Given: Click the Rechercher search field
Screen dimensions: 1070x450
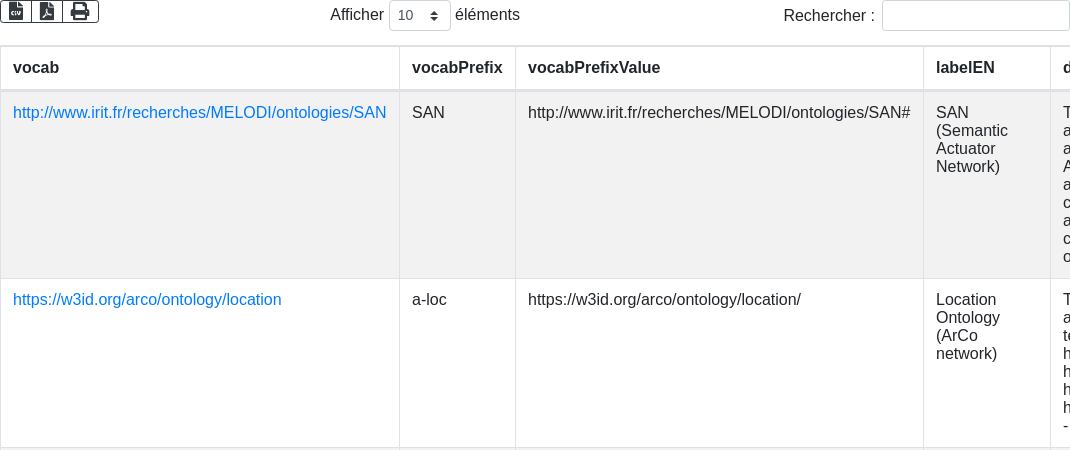Looking at the screenshot, I should point(975,16).
